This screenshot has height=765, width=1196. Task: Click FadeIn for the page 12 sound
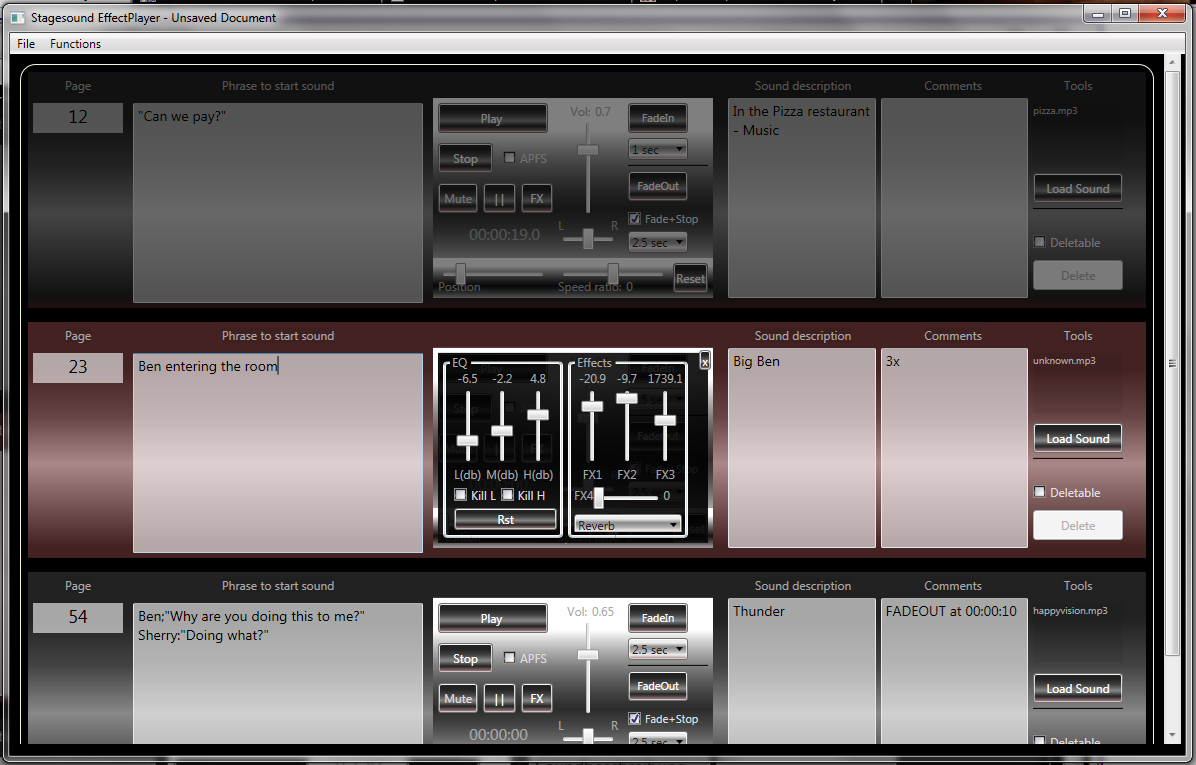(x=657, y=117)
